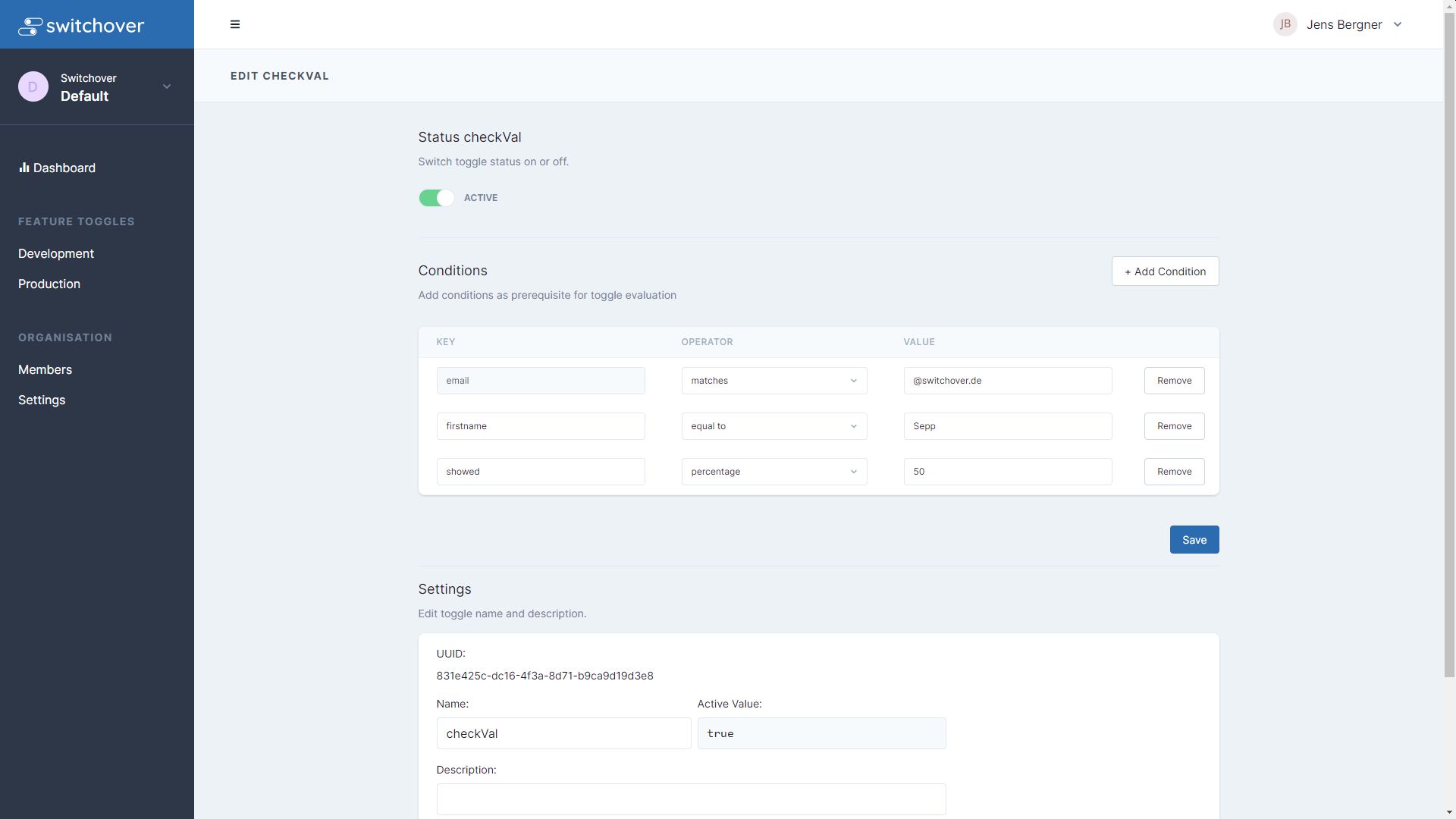Remove the showed condition row

(x=1174, y=472)
